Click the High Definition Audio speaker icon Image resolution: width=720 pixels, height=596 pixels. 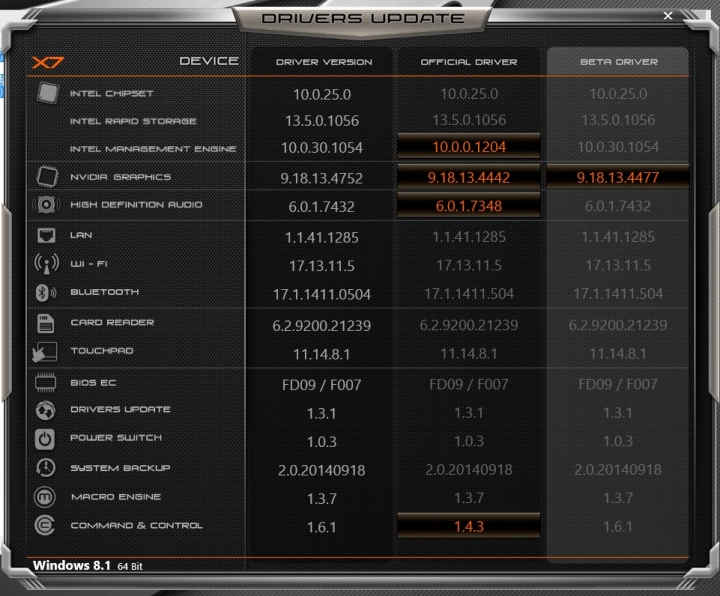(x=46, y=204)
